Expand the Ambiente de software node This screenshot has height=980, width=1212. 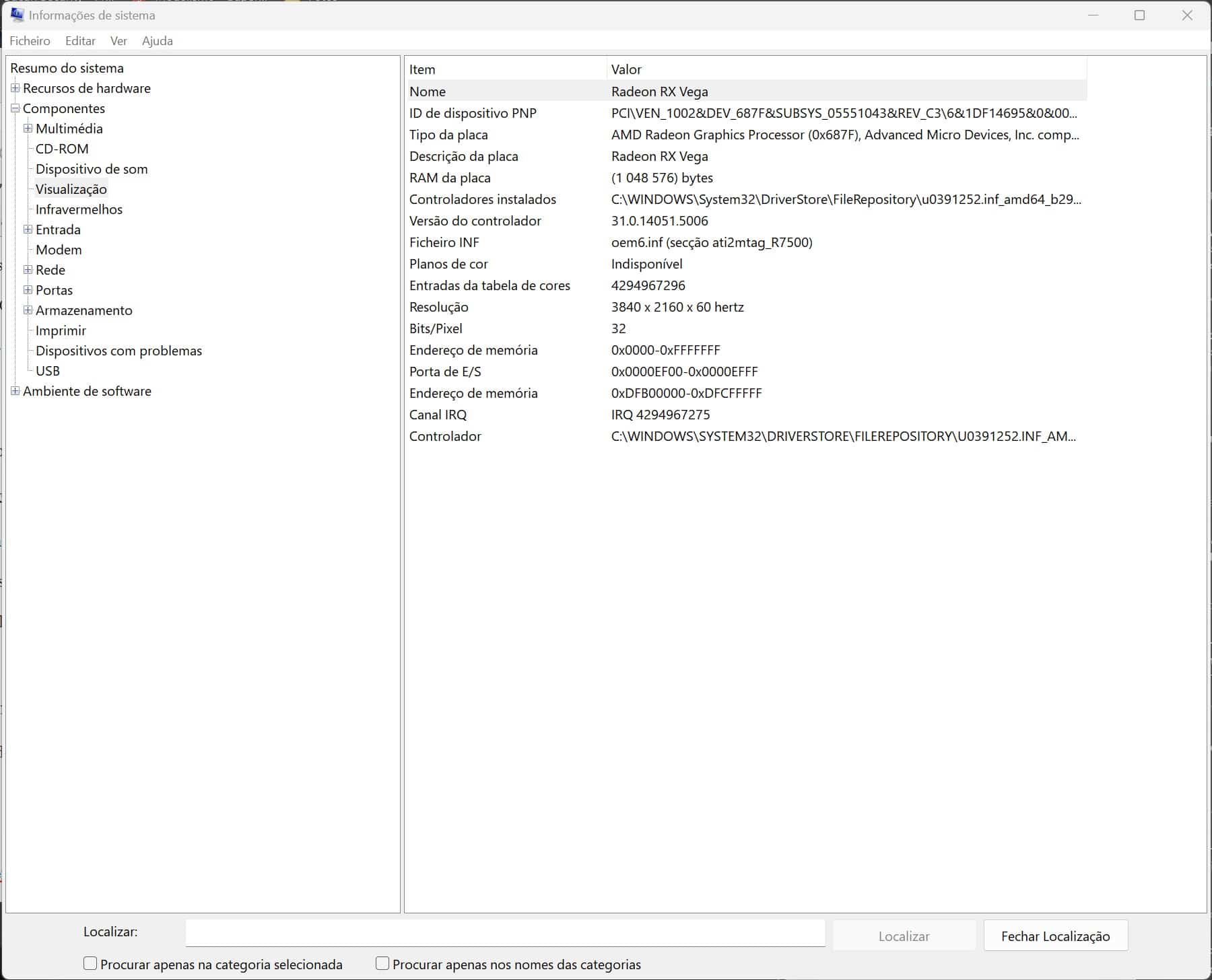click(x=15, y=391)
